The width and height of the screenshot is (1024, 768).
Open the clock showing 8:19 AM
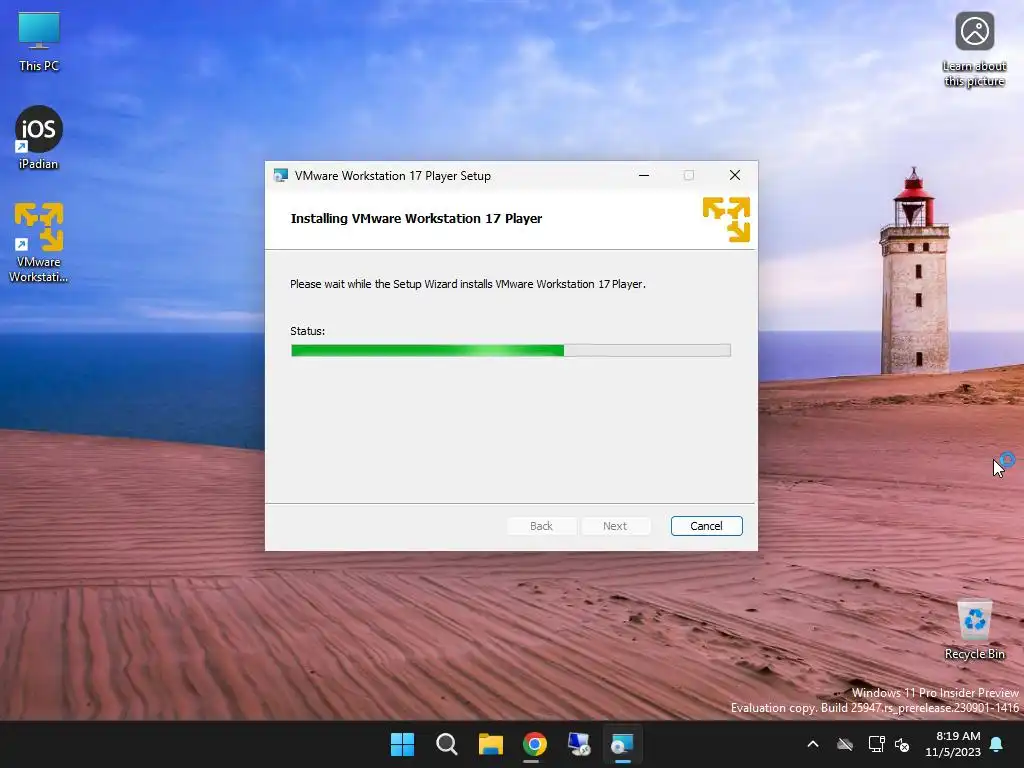click(953, 744)
